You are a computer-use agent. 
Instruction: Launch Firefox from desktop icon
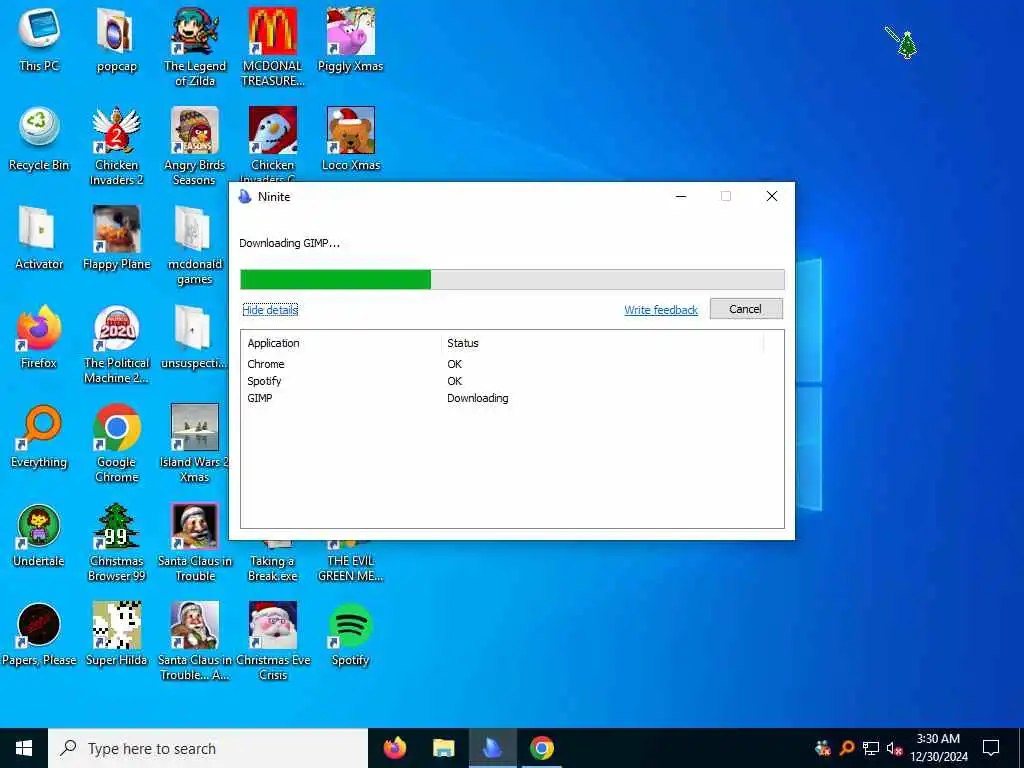[x=39, y=337]
